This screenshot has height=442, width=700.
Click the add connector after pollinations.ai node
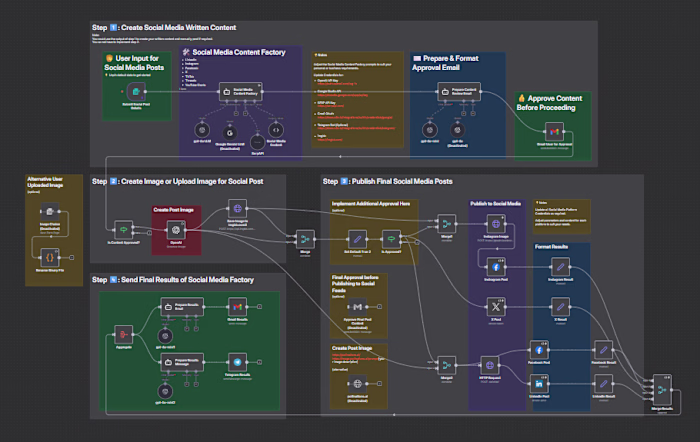tap(379, 384)
